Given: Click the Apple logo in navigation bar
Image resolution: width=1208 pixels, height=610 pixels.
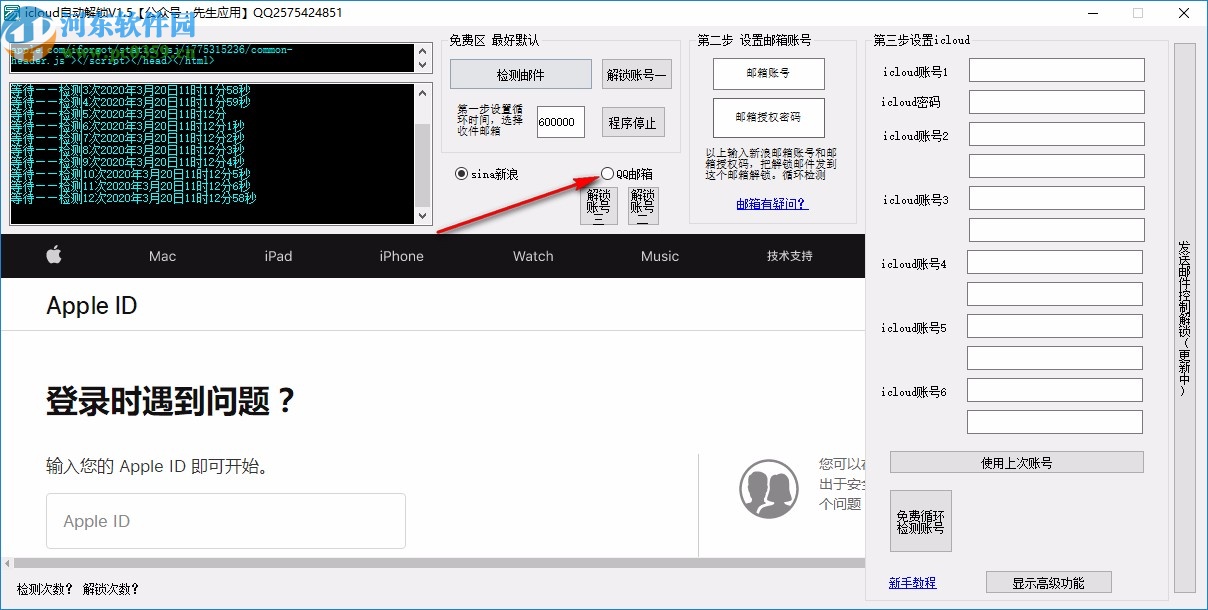Looking at the screenshot, I should [54, 256].
